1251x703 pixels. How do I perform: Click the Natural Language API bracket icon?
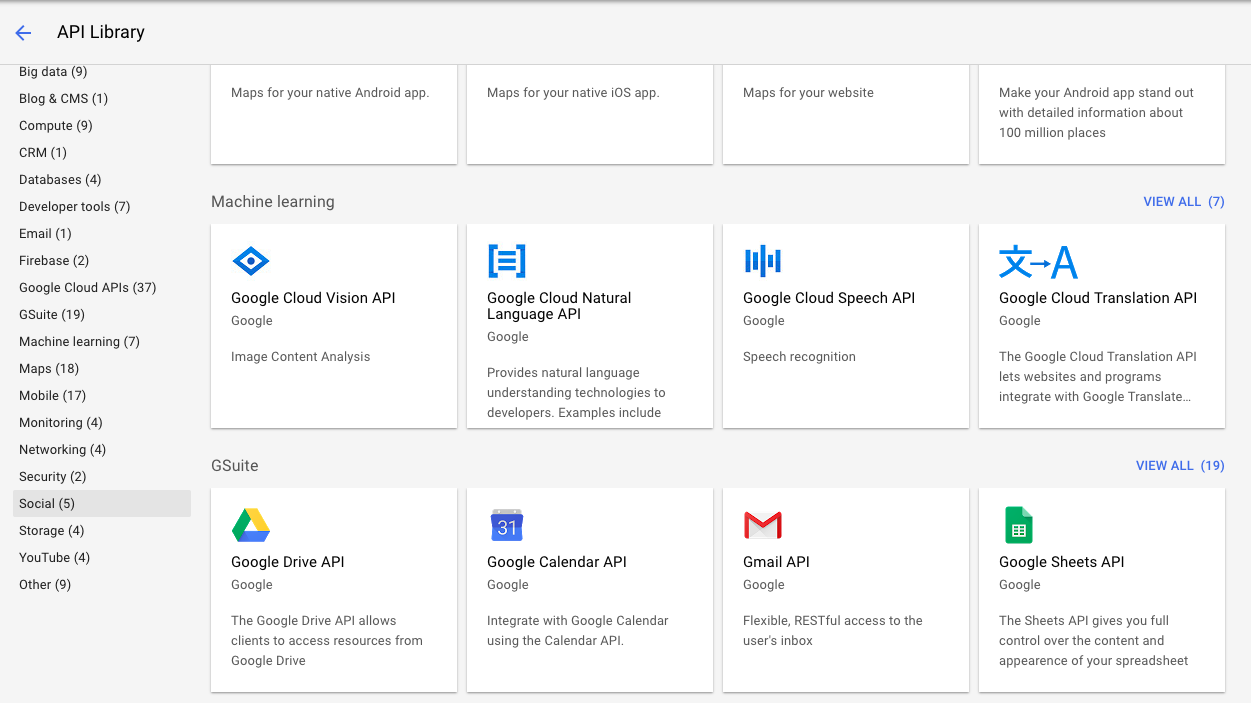[x=507, y=261]
